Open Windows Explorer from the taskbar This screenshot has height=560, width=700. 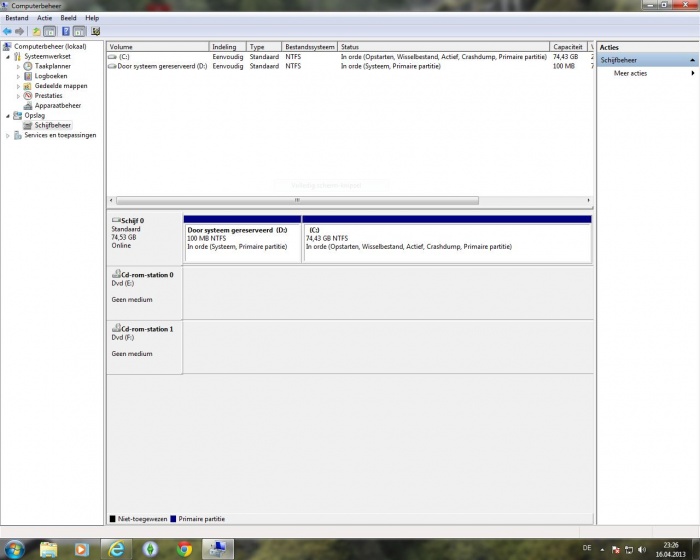coord(49,549)
